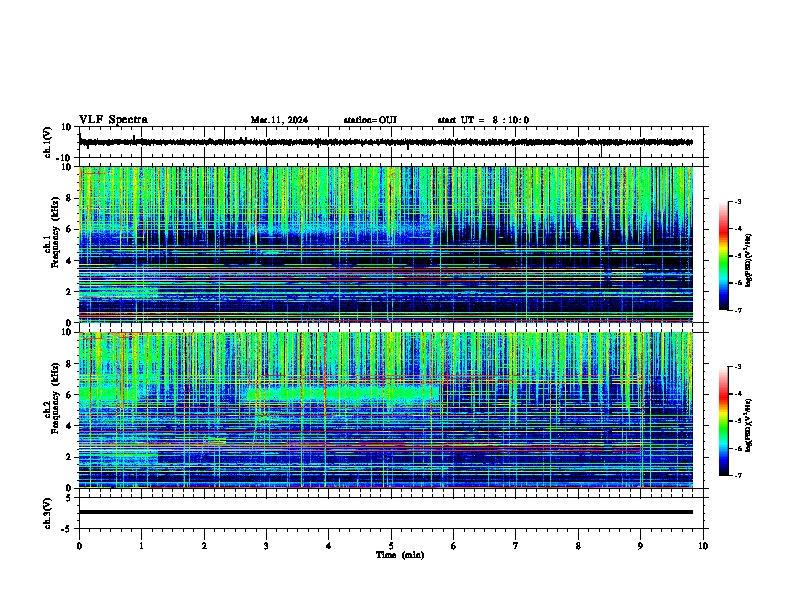Click the "ch.1(V)" waveform axis label
The image size is (792, 612).
[x=48, y=142]
